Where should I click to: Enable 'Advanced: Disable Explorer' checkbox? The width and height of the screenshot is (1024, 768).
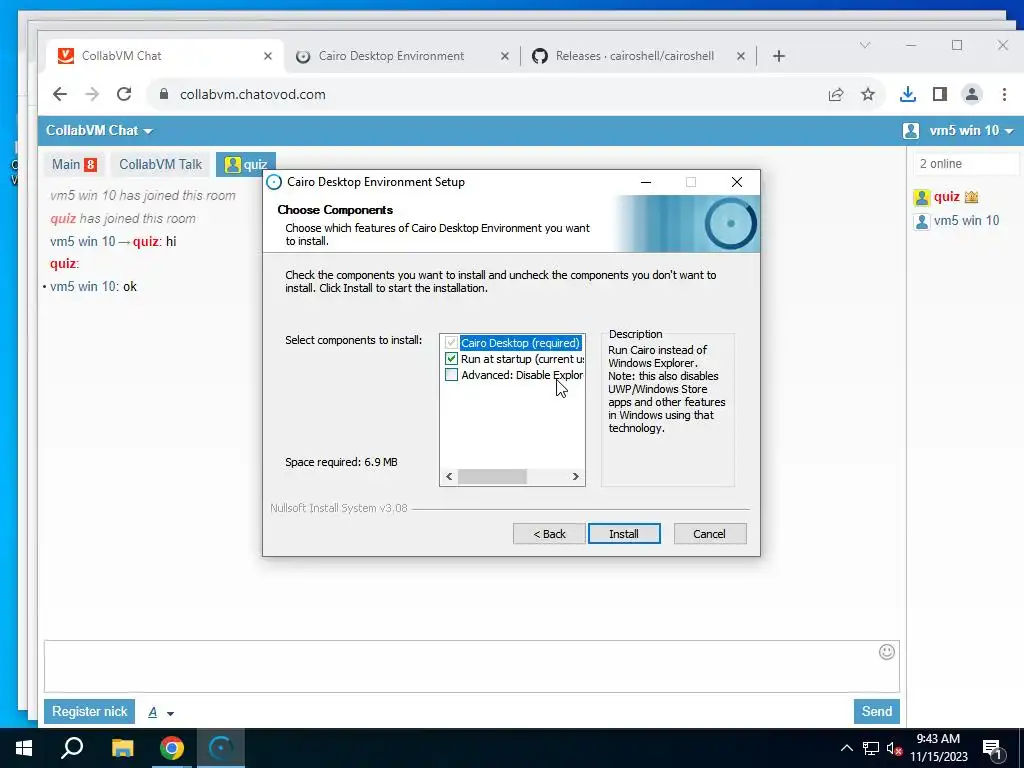click(451, 375)
